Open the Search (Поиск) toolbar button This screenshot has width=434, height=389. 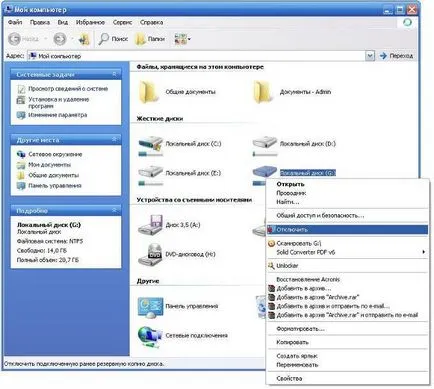(x=113, y=39)
